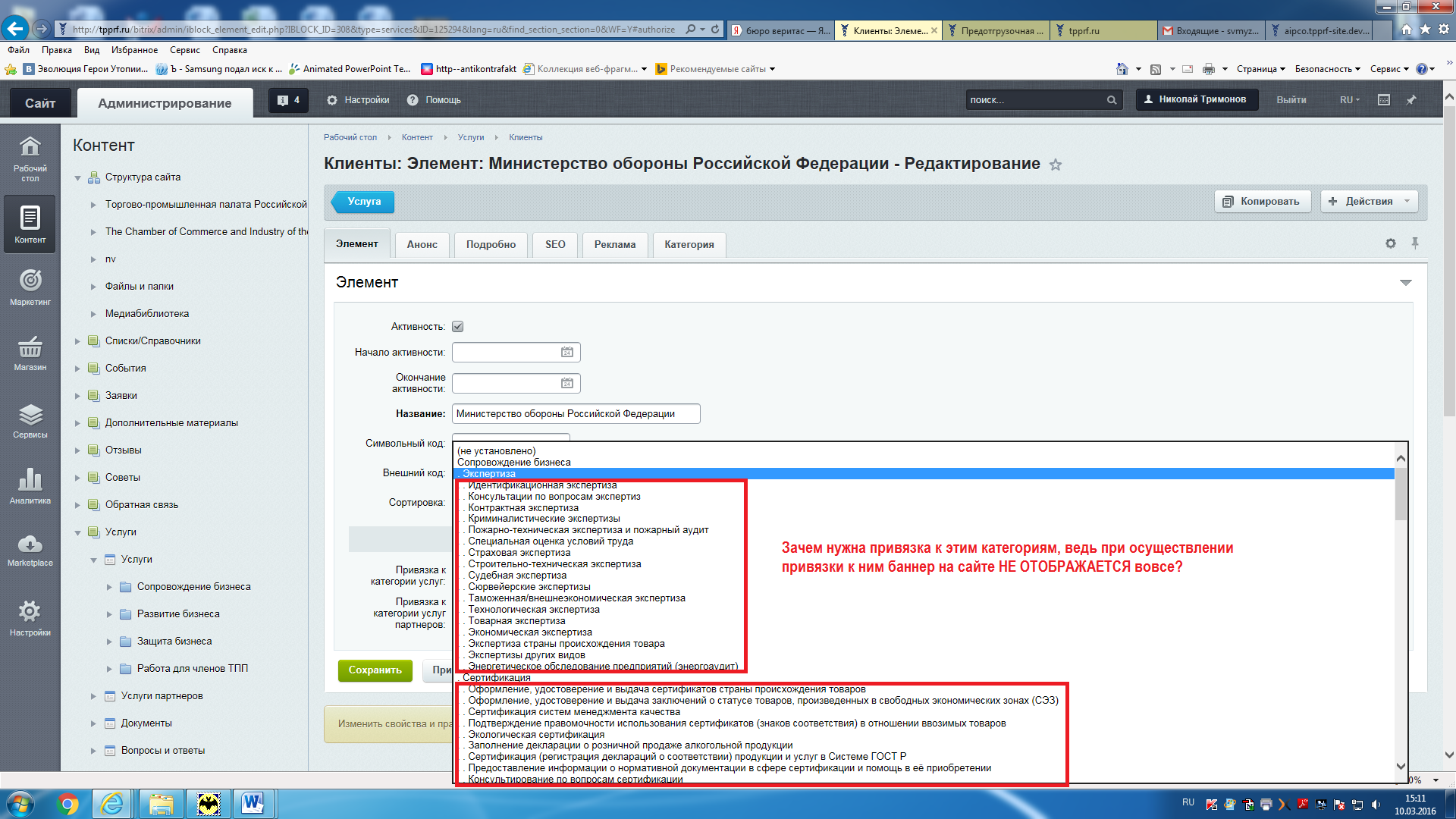Click the category list scrollbar down arrow
The width and height of the screenshot is (1456, 819).
[1401, 767]
